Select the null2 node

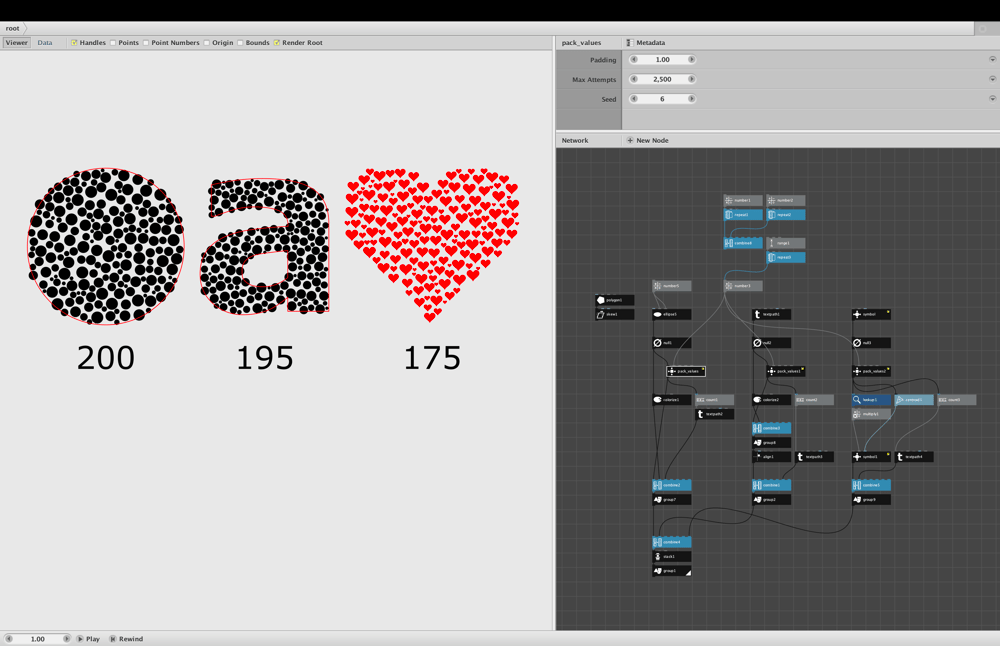(772, 342)
